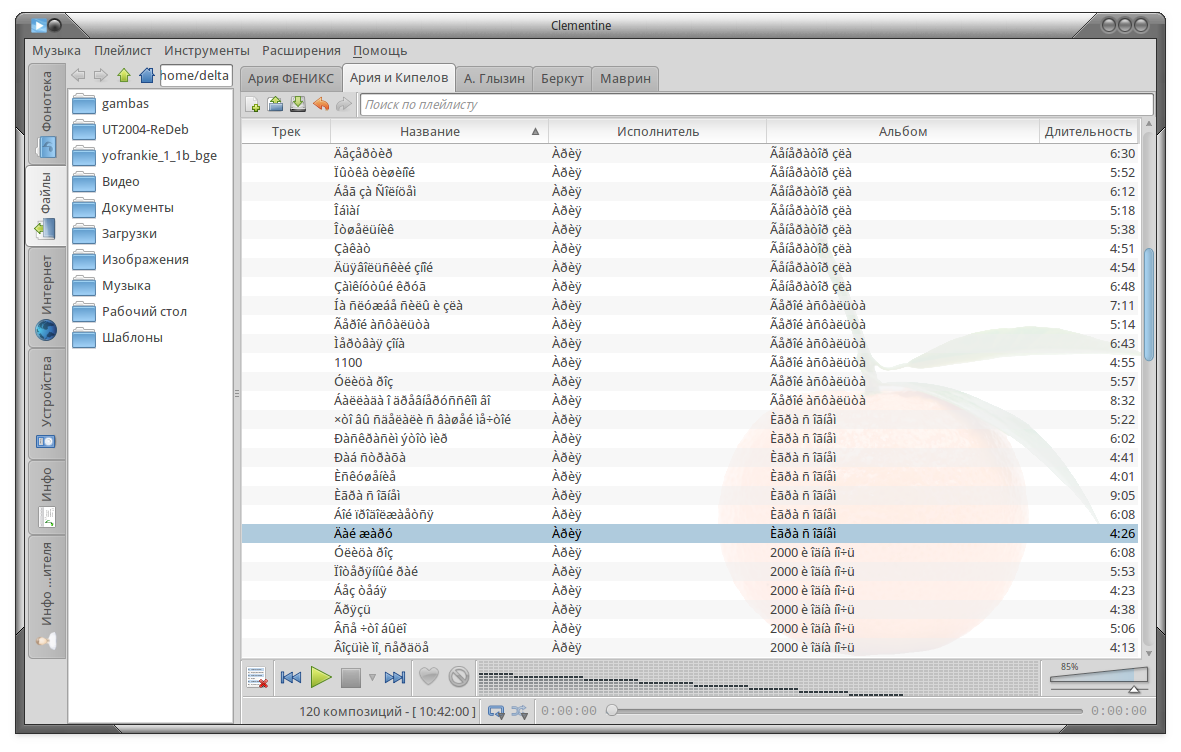Go to home folder icon
Viewport: 1181px width, 752px height.
pyautogui.click(x=147, y=75)
